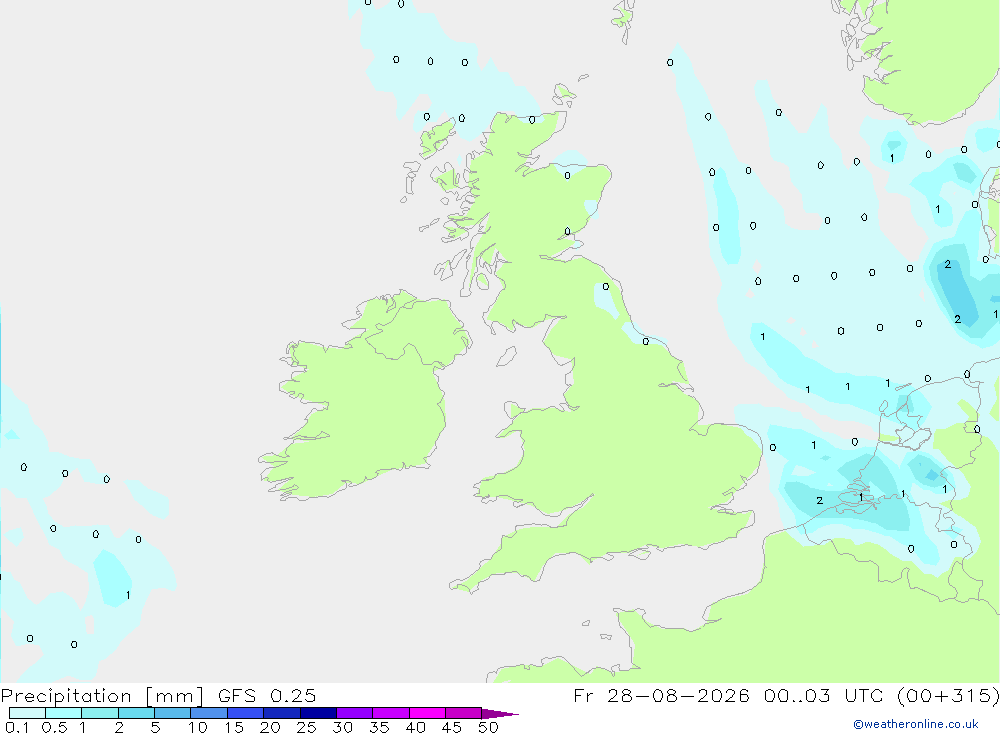Click the 30–35 mm legend color swatch
The width and height of the screenshot is (1000, 733).
pyautogui.click(x=355, y=713)
